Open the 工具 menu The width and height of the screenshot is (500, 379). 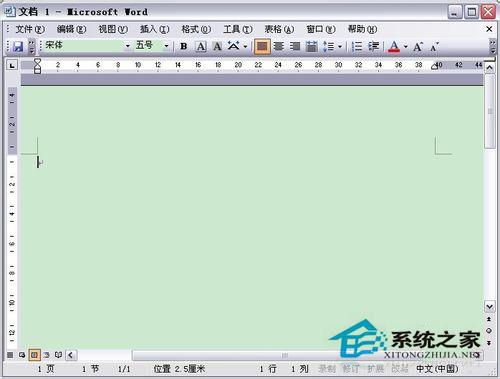point(238,29)
